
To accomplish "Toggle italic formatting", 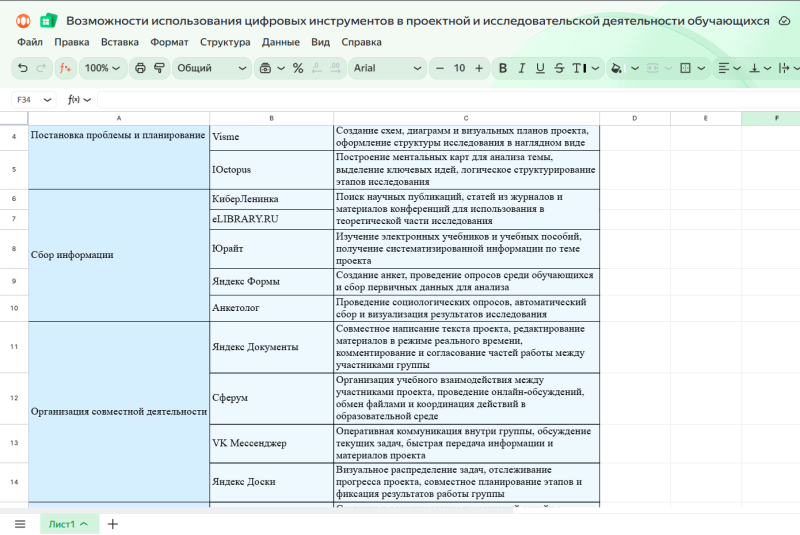I will click(x=521, y=68).
